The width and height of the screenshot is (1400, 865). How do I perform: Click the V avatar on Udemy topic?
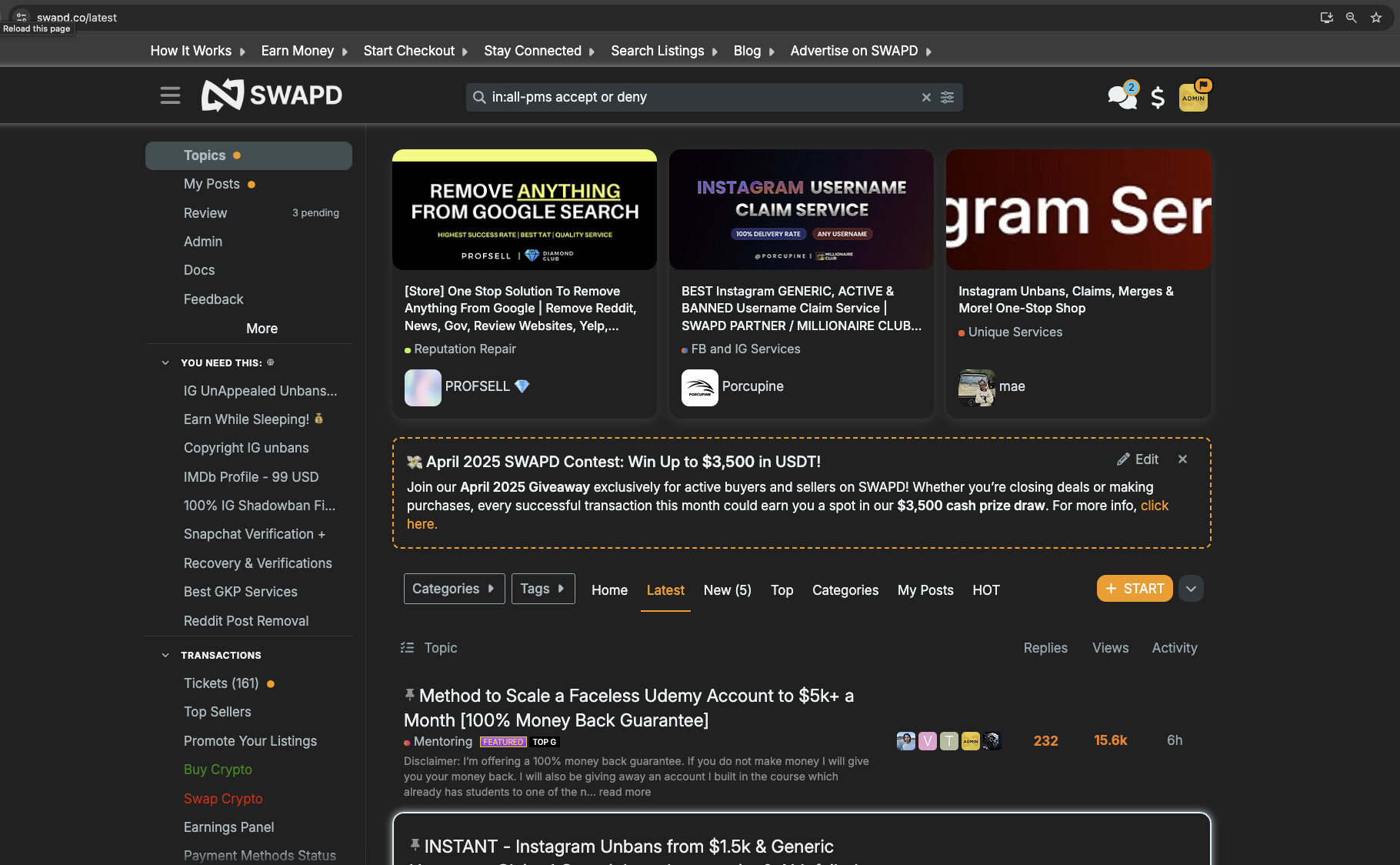click(928, 741)
